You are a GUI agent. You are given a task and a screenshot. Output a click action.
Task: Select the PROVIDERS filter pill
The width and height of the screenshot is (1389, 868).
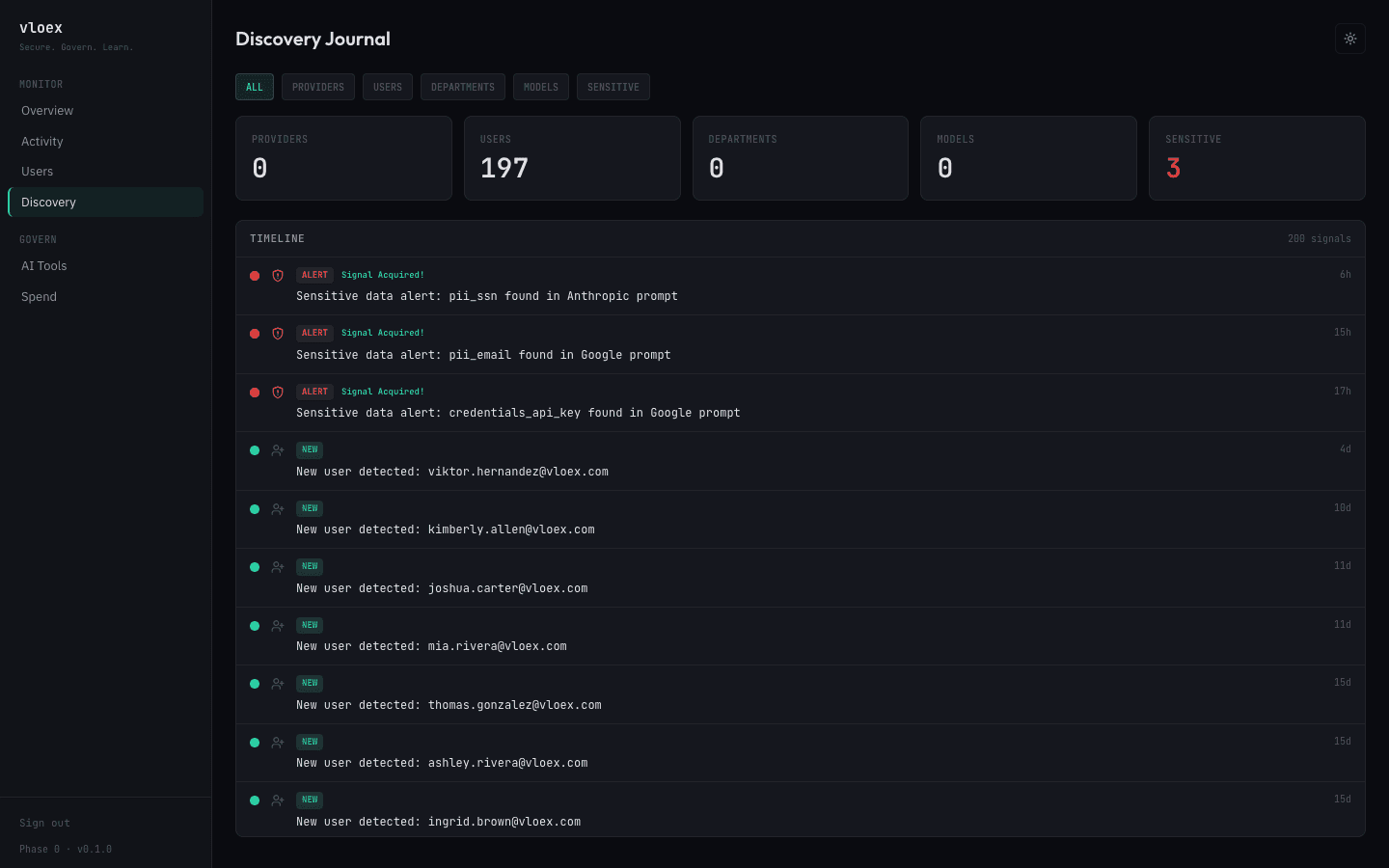point(317,86)
